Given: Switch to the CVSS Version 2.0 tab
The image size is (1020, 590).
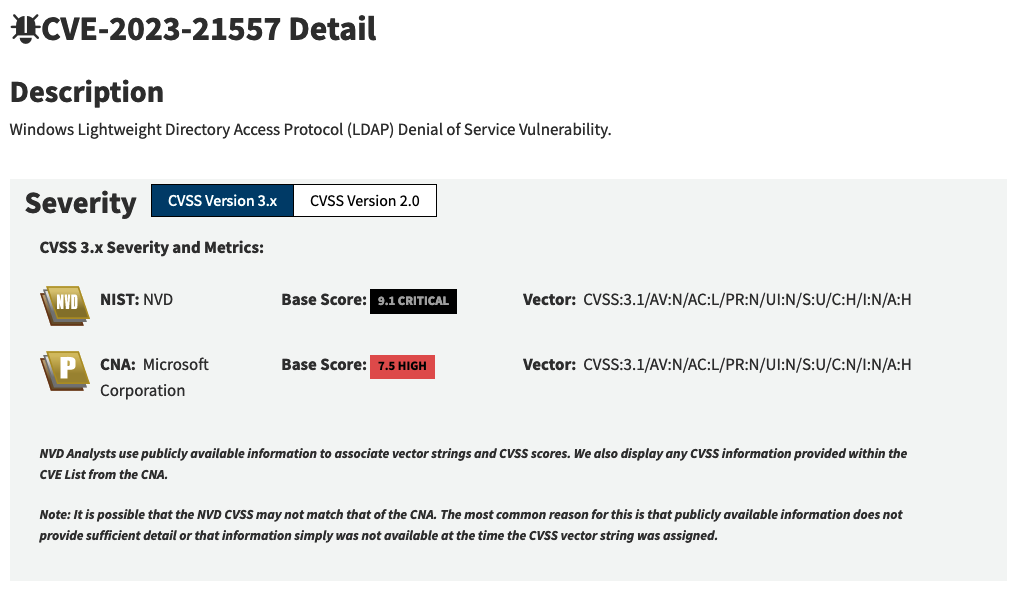Looking at the screenshot, I should tap(364, 200).
